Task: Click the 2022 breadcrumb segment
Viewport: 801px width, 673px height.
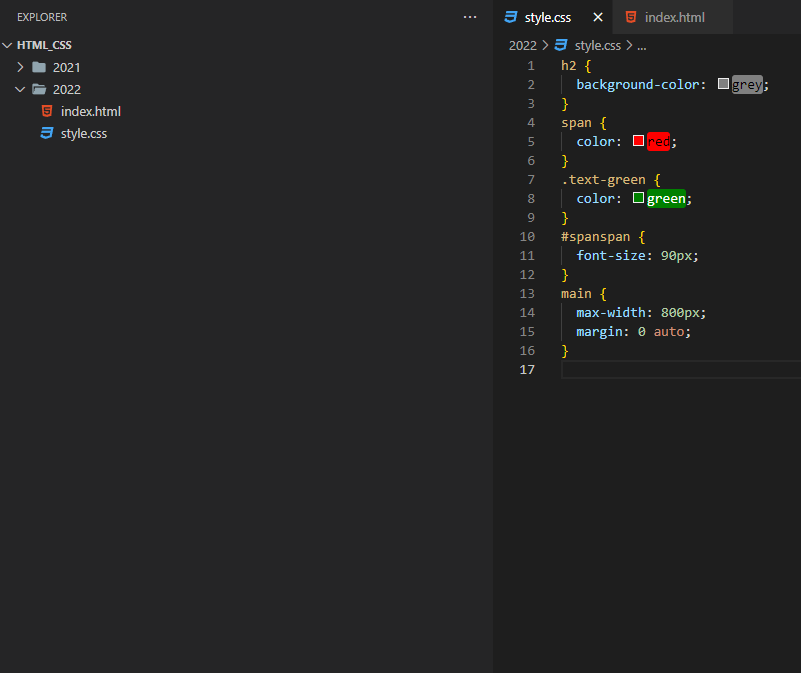Action: tap(522, 45)
